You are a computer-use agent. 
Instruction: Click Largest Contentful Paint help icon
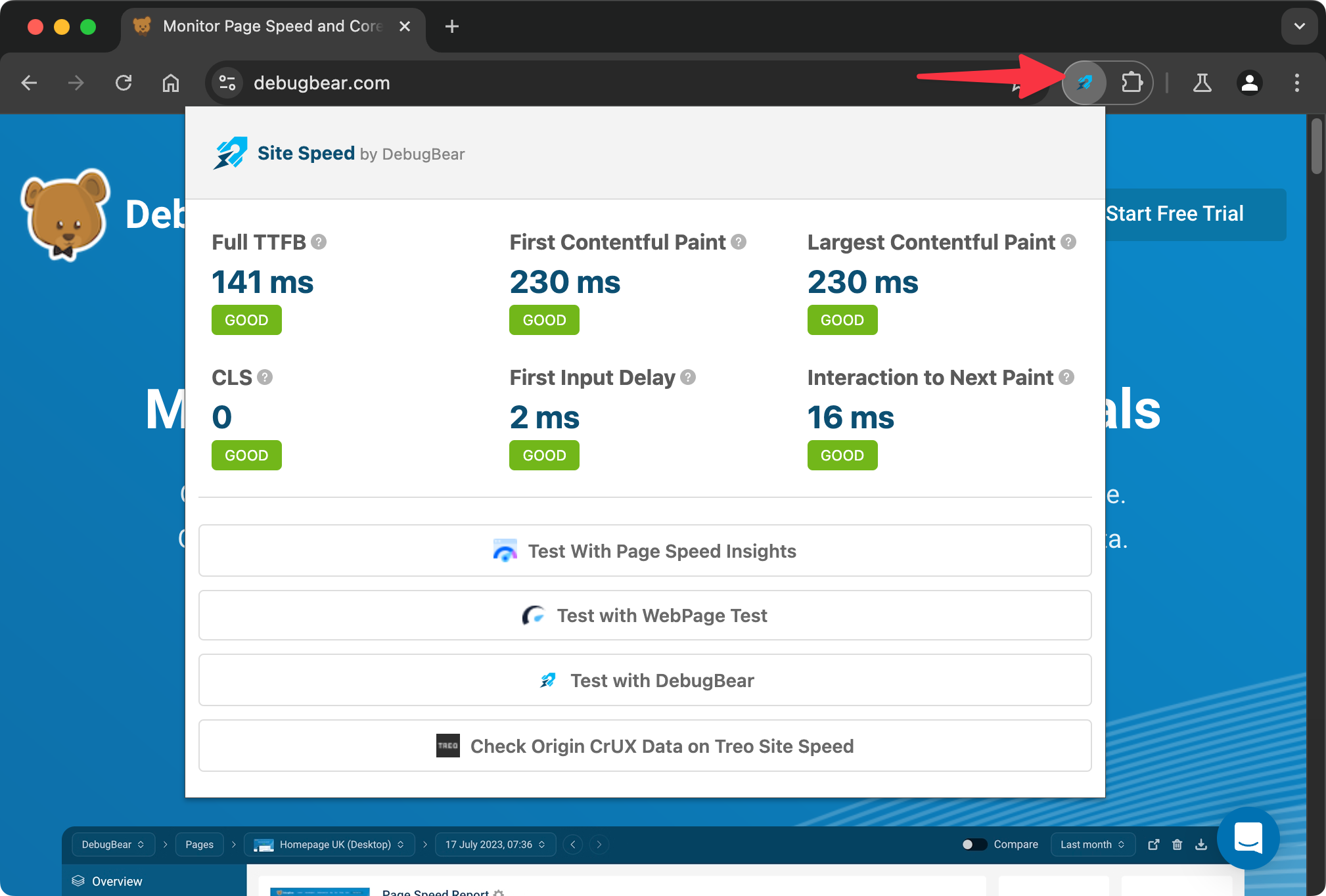1068,242
